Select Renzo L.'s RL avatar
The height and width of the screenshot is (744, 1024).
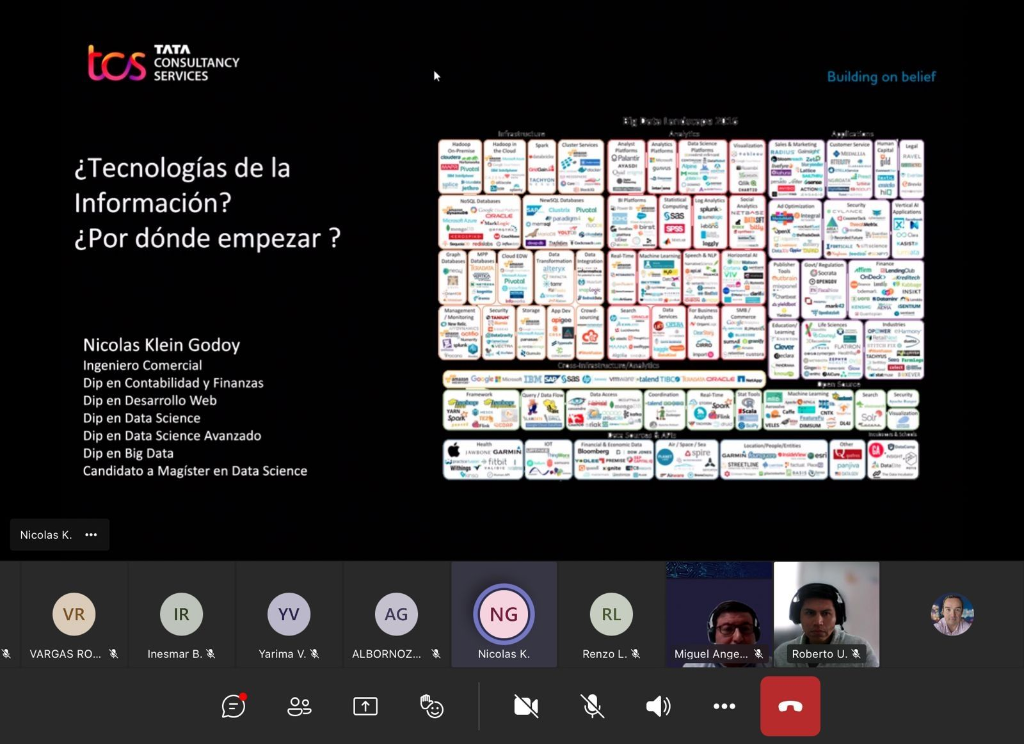click(611, 614)
